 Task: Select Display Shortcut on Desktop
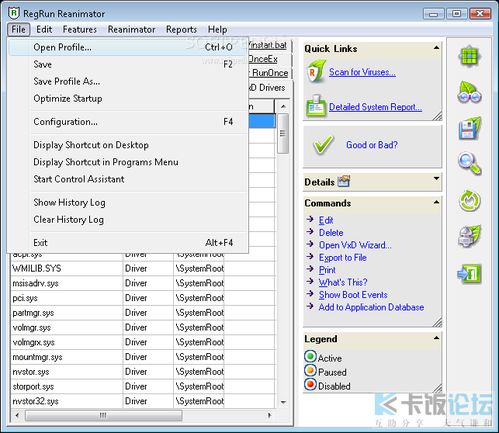pos(128,145)
